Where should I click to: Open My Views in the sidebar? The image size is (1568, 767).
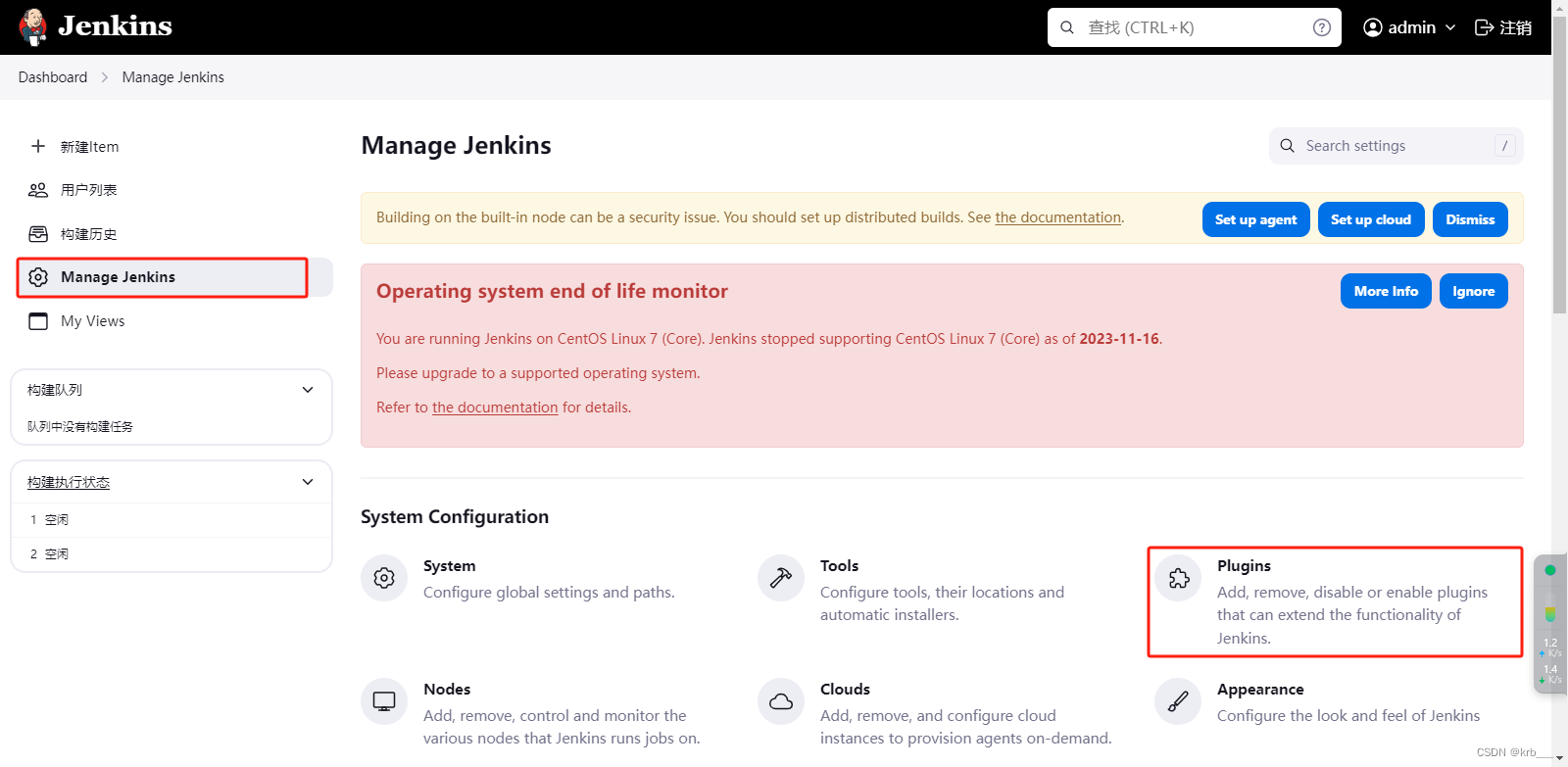click(174, 321)
